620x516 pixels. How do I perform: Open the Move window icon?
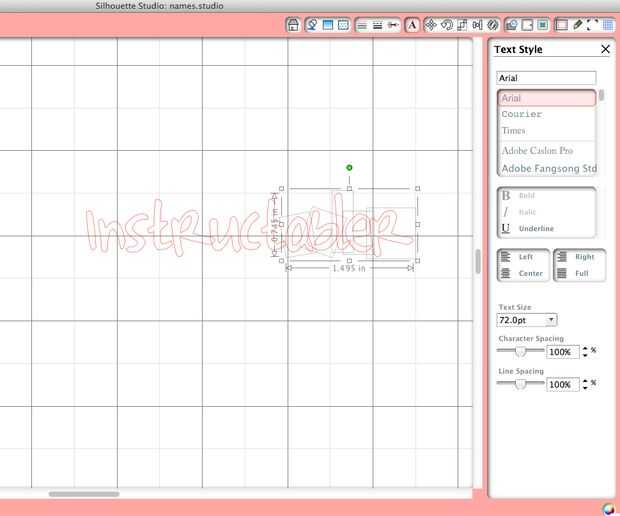click(x=431, y=25)
